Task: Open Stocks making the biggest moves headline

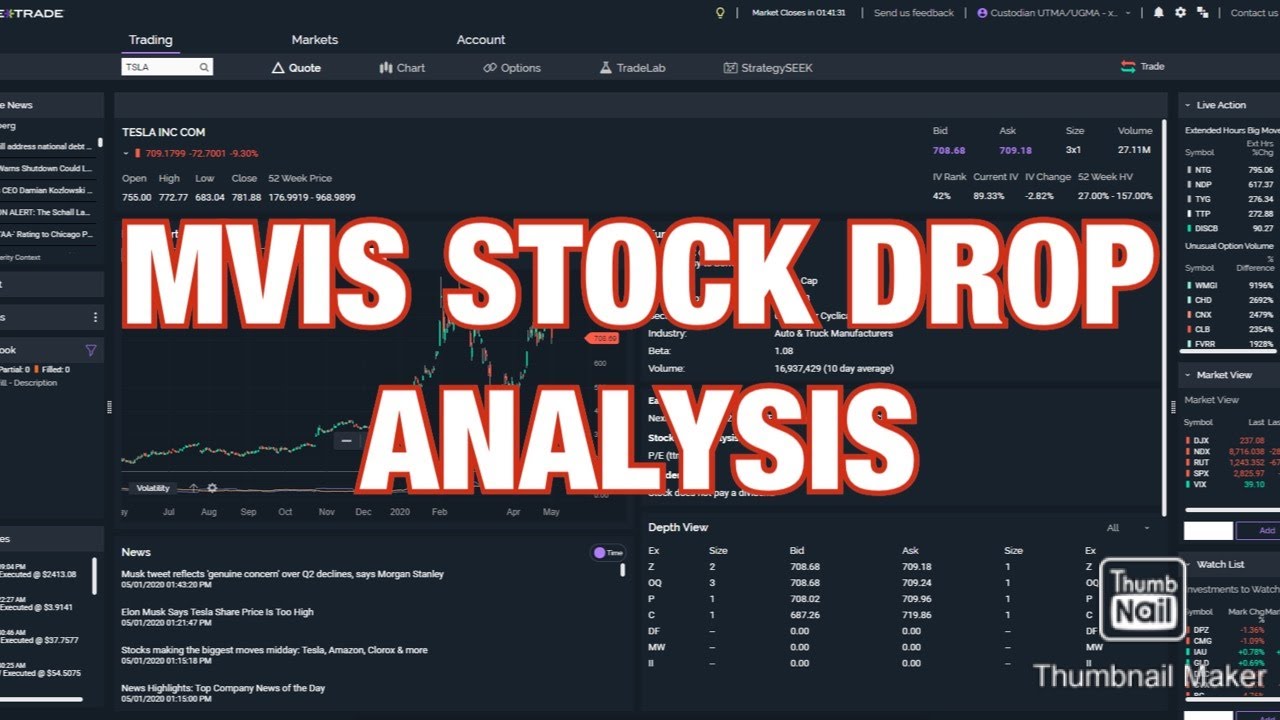Action: coord(274,650)
